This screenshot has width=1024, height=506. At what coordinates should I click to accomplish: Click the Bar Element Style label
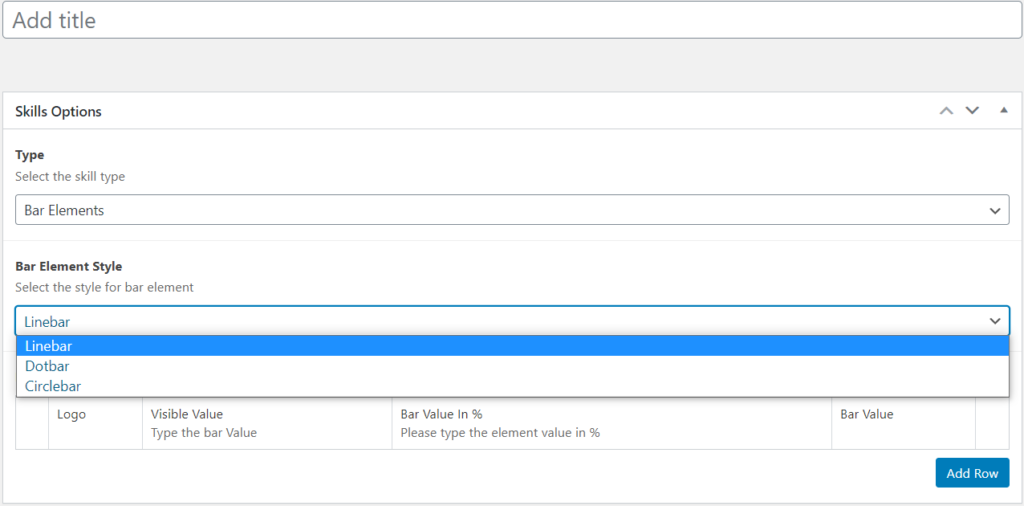(x=69, y=266)
